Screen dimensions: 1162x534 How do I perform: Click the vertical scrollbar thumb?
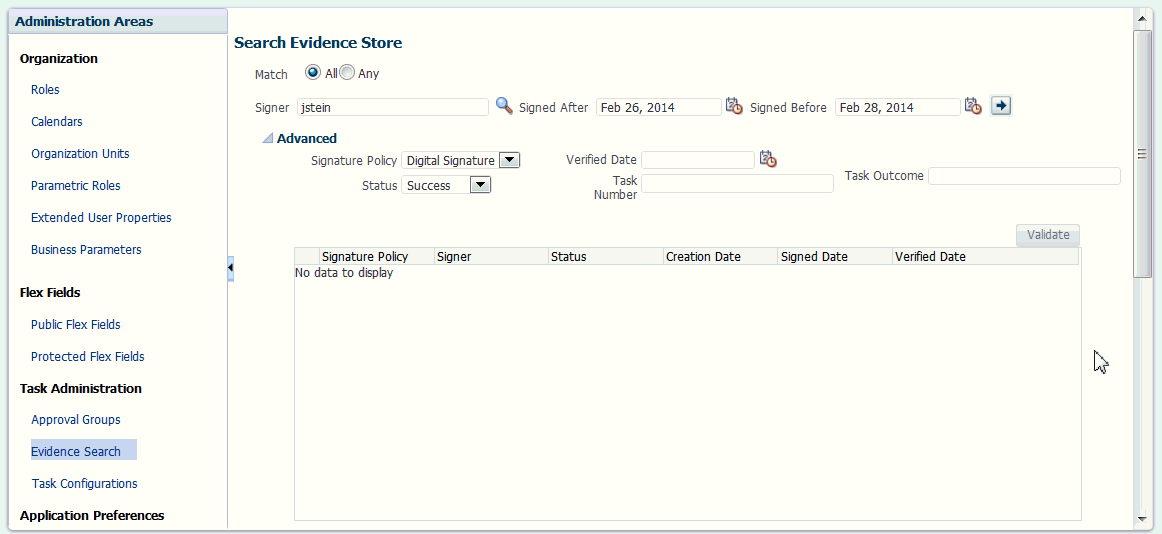1142,153
